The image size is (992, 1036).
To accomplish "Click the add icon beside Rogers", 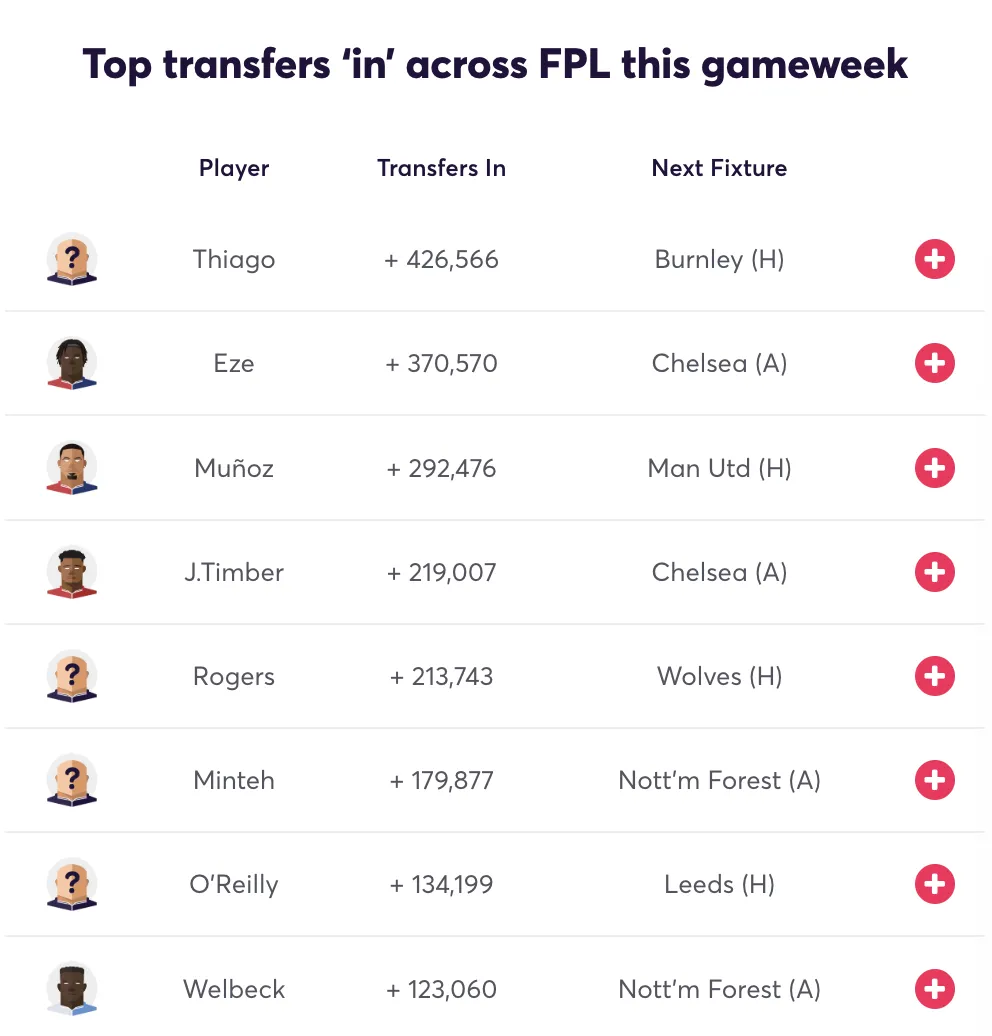I will point(935,676).
